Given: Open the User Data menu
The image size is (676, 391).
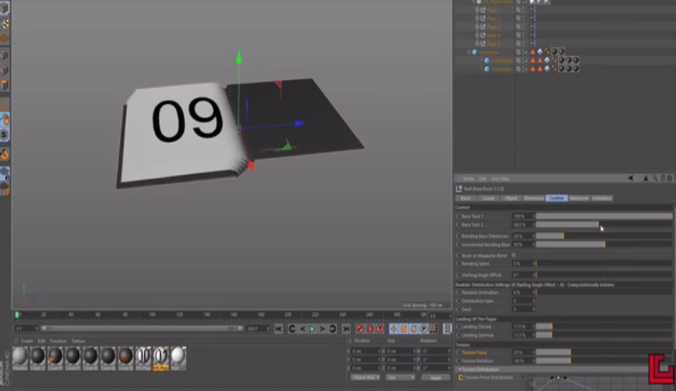Looking at the screenshot, I should pyautogui.click(x=500, y=178).
